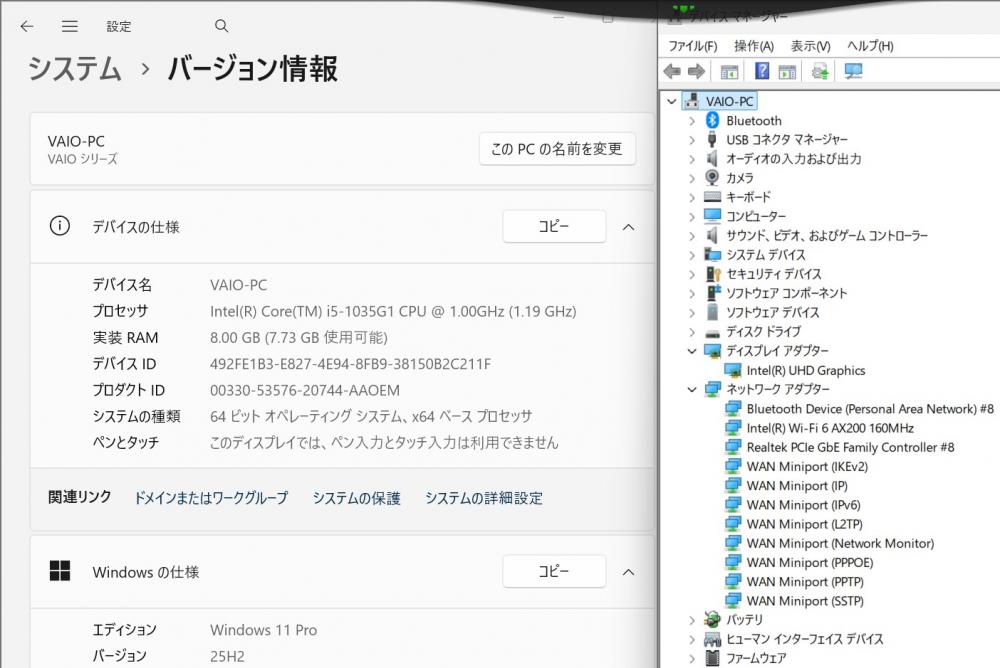
Task: Click the monitor icon in Device Manager toolbar
Action: 853,71
